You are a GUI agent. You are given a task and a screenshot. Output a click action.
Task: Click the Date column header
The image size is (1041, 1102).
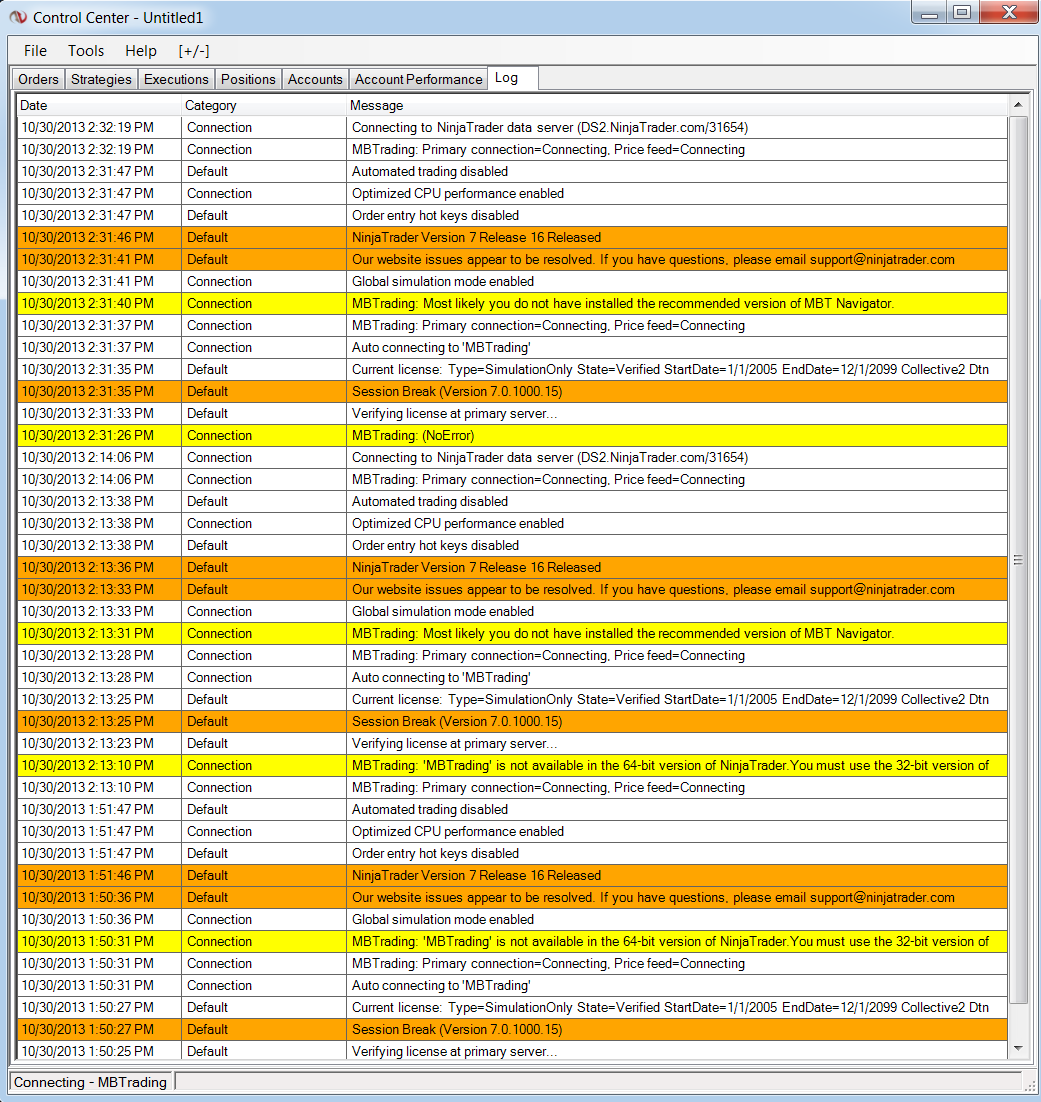click(98, 105)
